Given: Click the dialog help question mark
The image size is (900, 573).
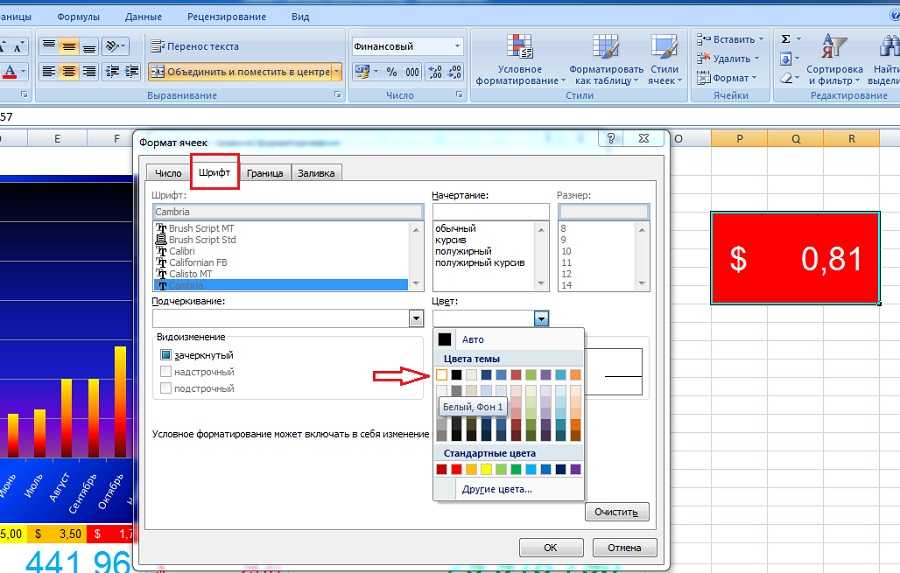Looking at the screenshot, I should coord(609,142).
